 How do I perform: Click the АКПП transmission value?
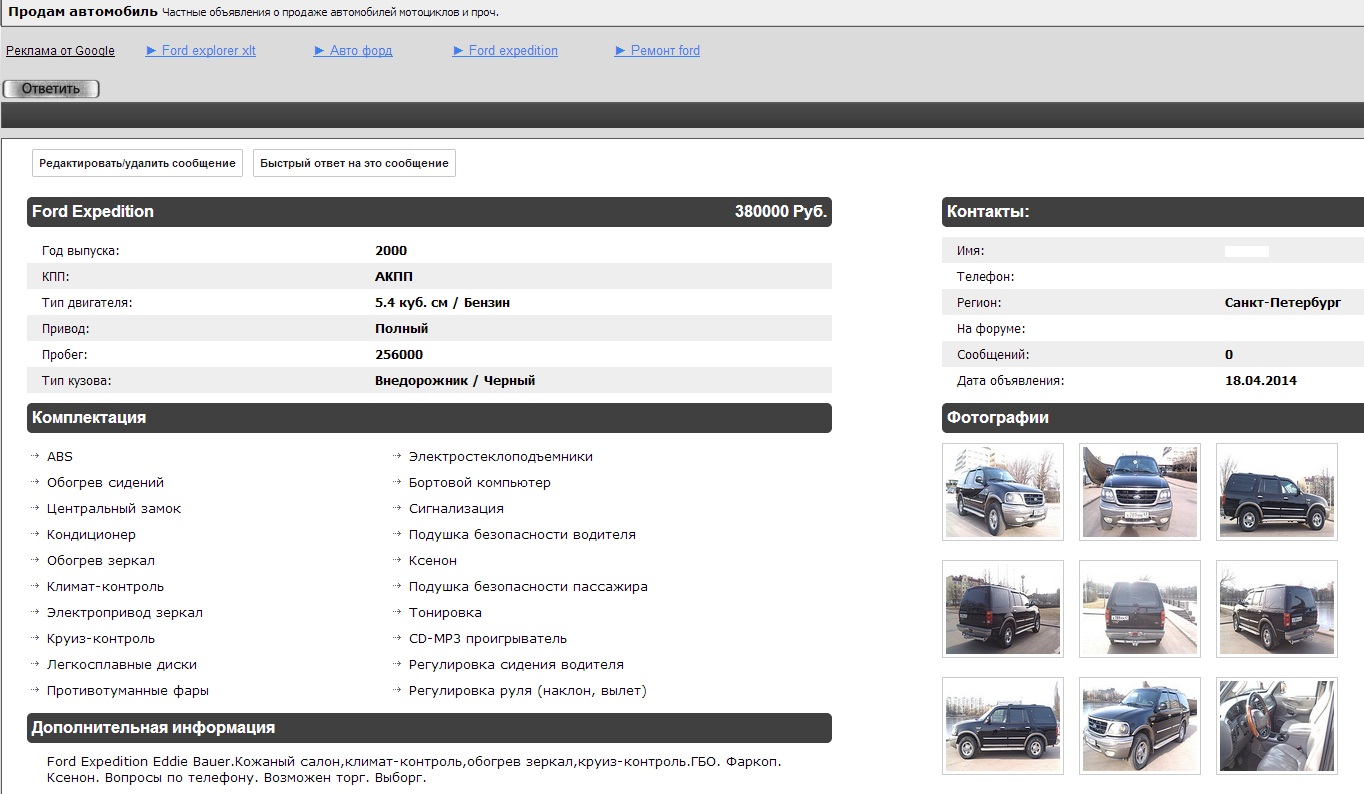click(394, 277)
